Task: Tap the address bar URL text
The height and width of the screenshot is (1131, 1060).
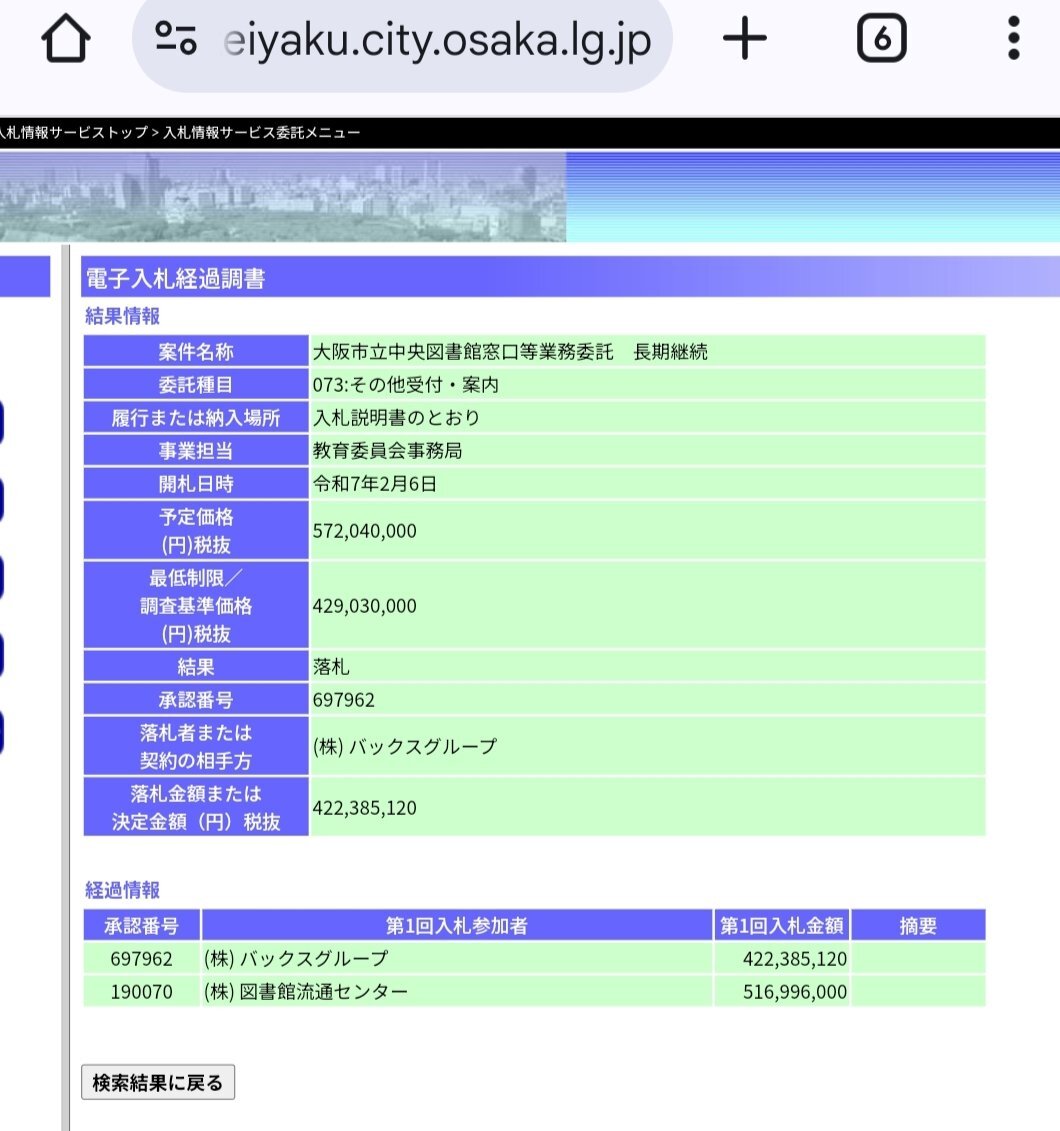Action: [437, 40]
